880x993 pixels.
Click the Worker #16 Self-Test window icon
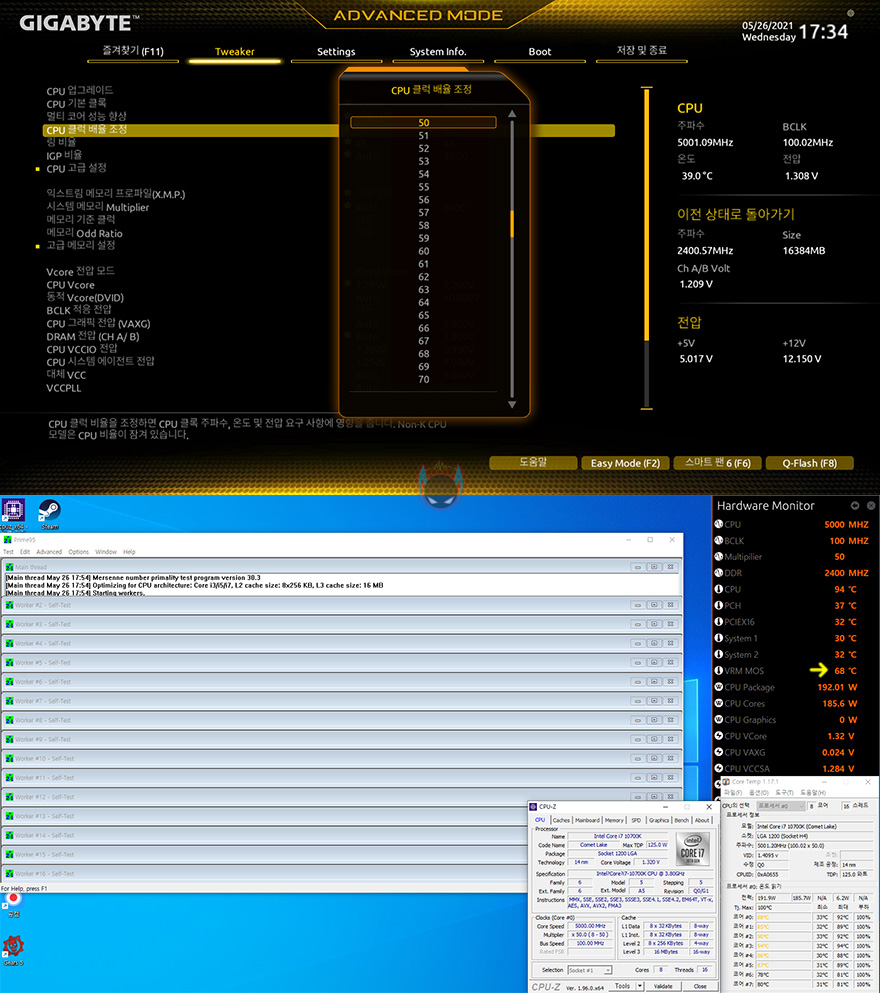(9, 873)
